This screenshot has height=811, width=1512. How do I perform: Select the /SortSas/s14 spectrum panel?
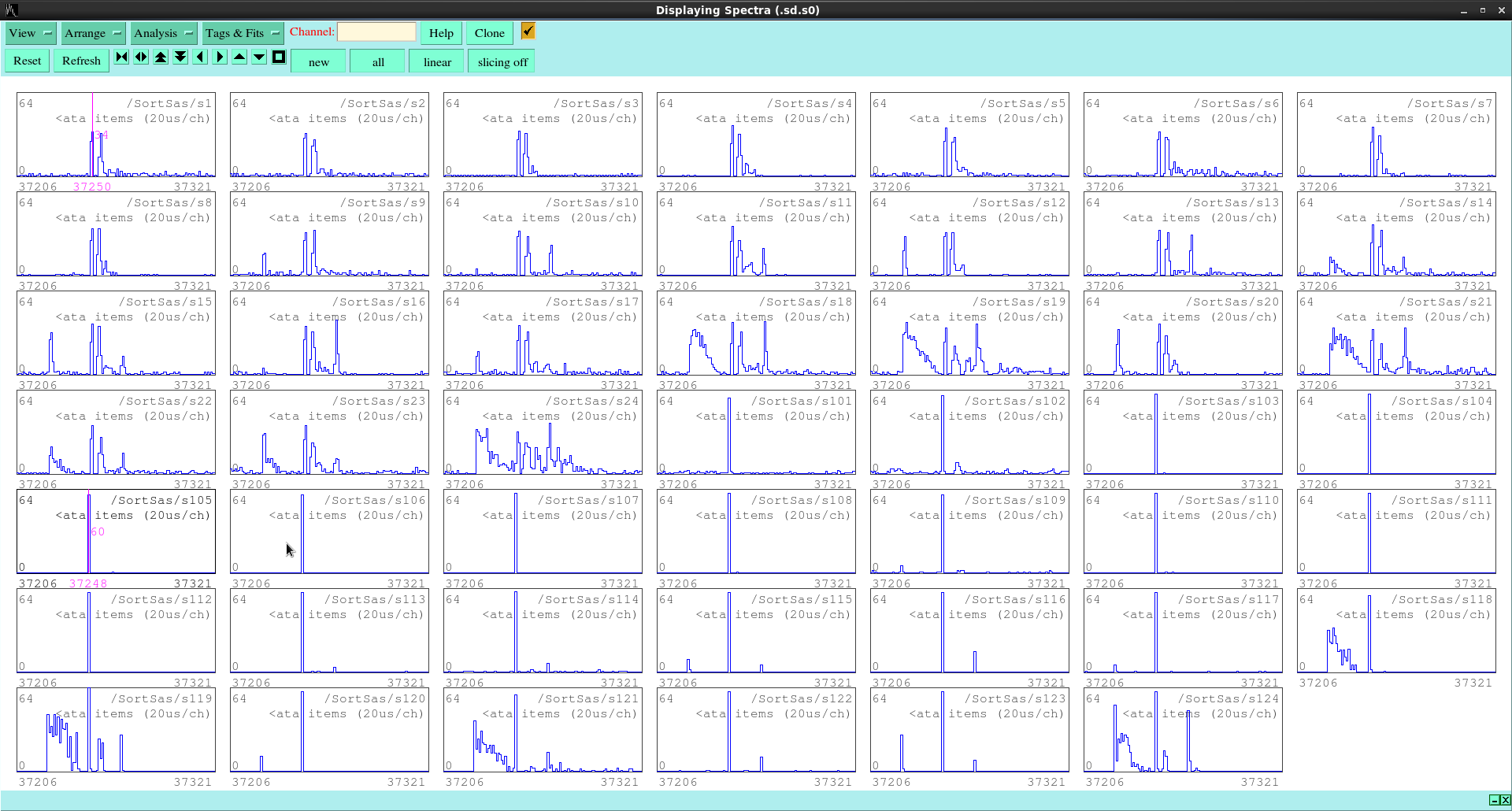[1396, 234]
